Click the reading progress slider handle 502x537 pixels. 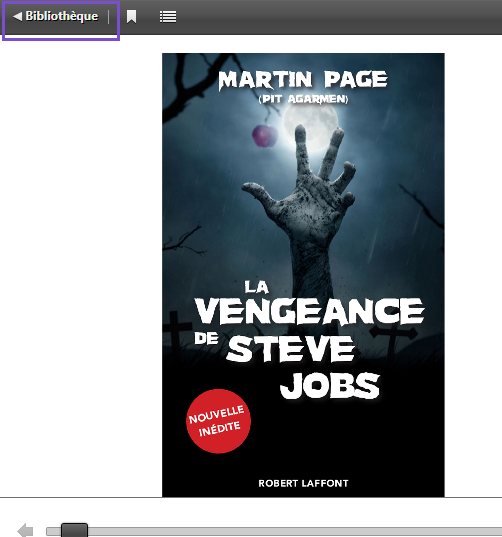(74, 530)
